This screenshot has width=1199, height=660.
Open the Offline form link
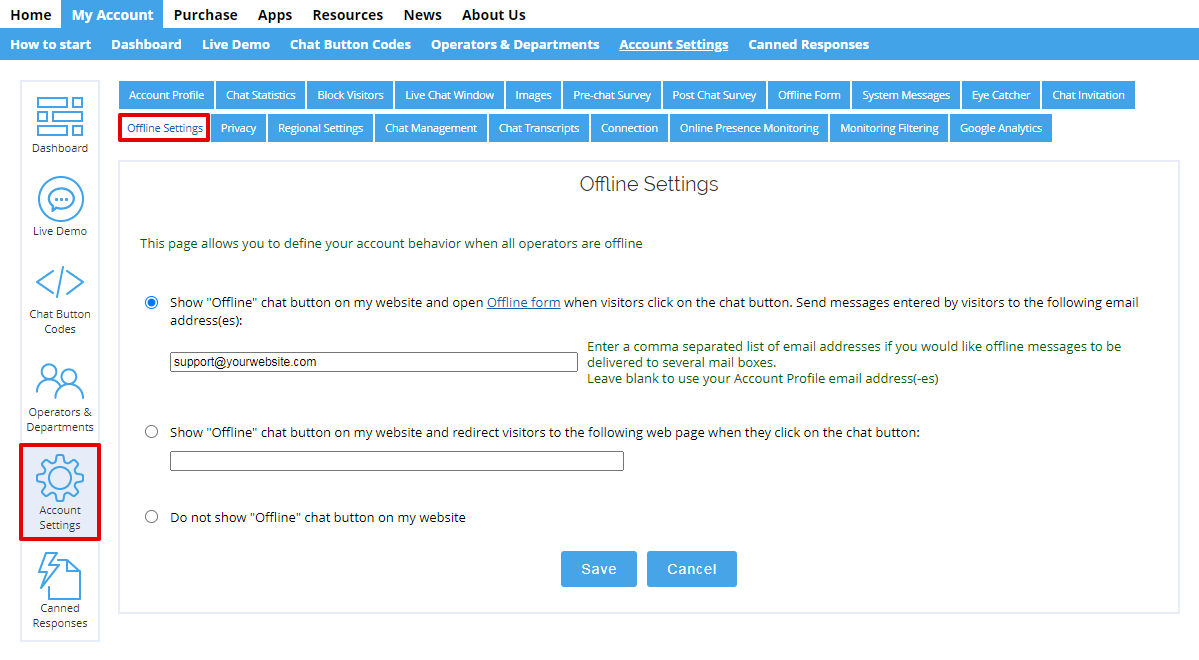point(523,301)
